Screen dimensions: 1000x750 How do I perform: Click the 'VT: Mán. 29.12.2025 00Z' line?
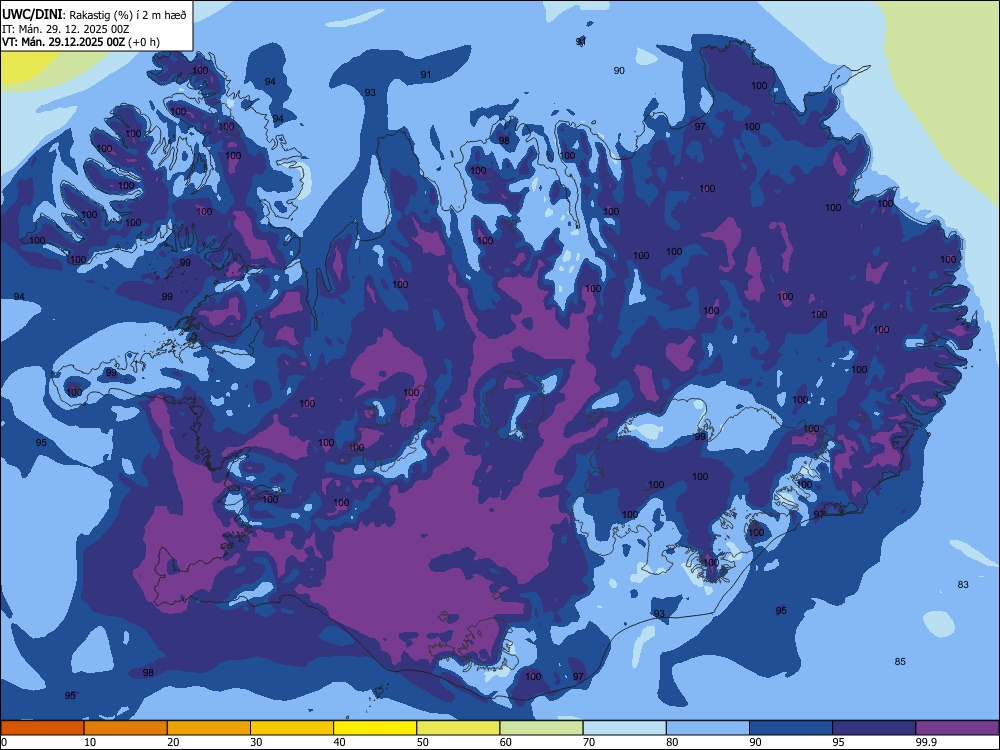tap(63, 42)
